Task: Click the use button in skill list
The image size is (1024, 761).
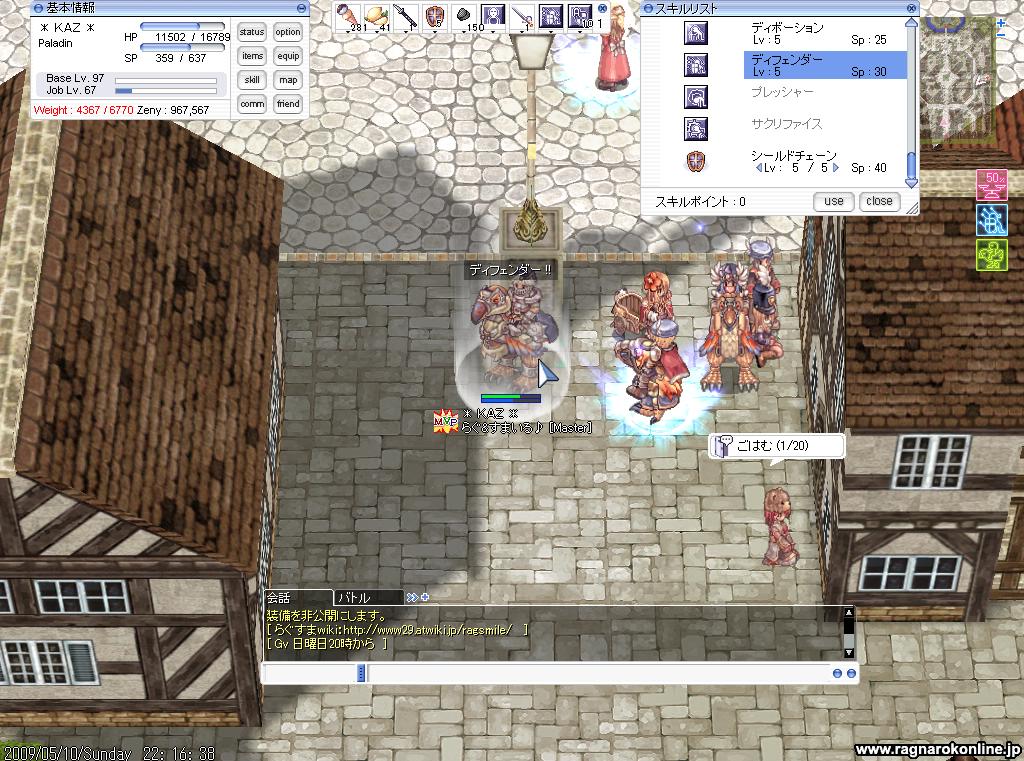Action: [x=833, y=201]
